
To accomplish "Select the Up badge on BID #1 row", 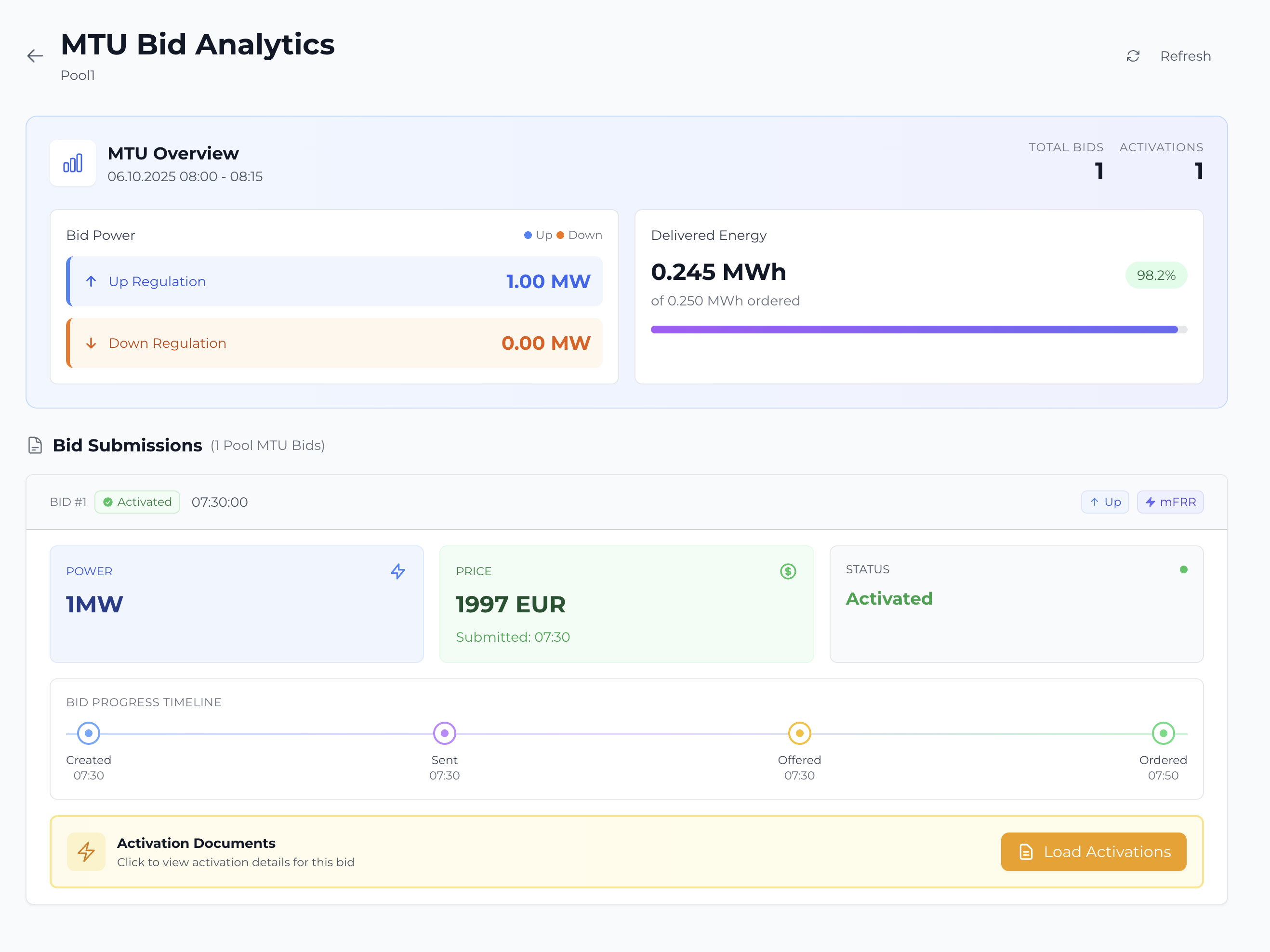I will (x=1105, y=502).
